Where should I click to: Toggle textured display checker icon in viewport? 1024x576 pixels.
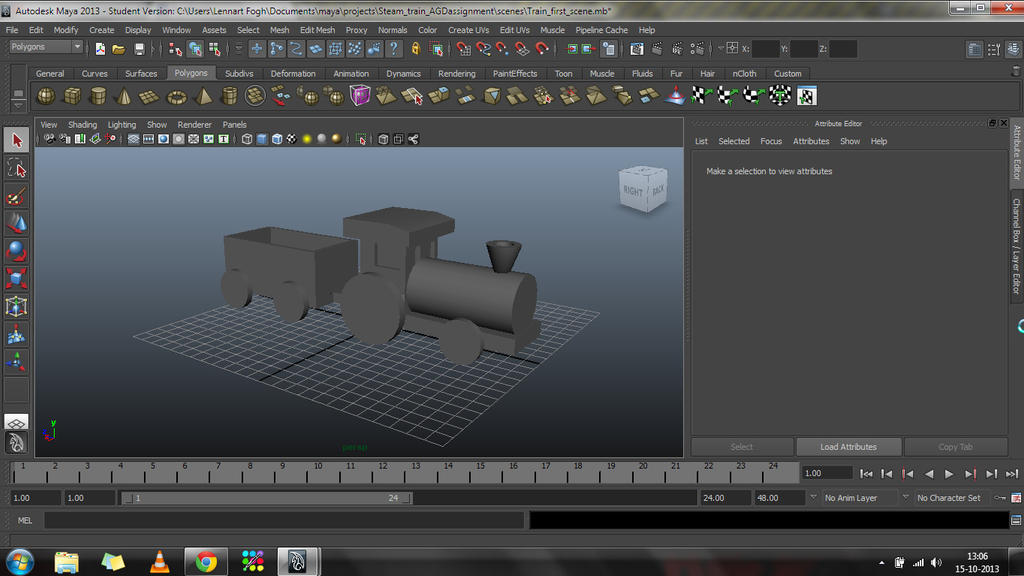(x=292, y=139)
